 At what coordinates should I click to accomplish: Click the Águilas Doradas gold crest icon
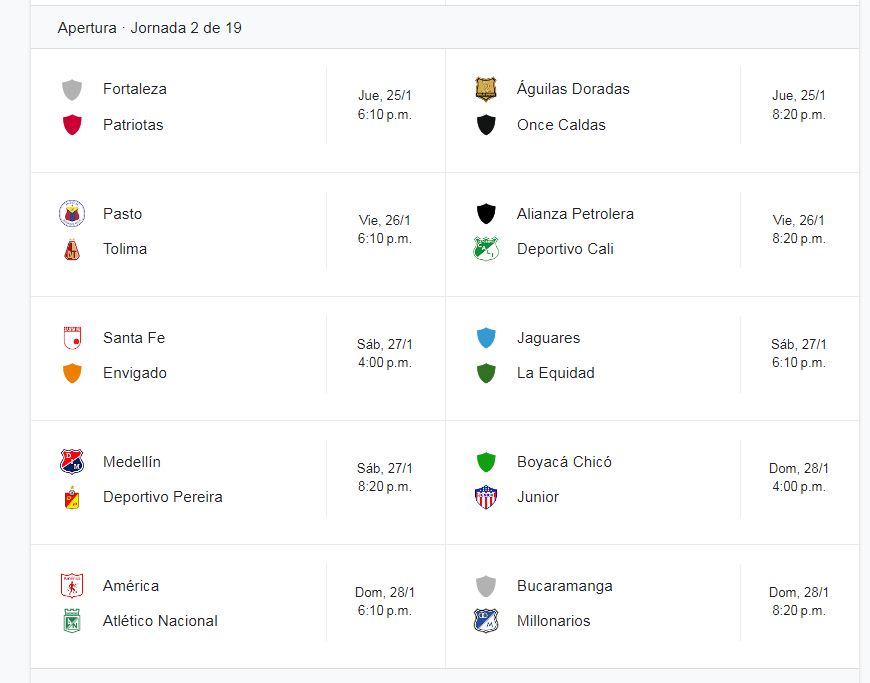(485, 89)
